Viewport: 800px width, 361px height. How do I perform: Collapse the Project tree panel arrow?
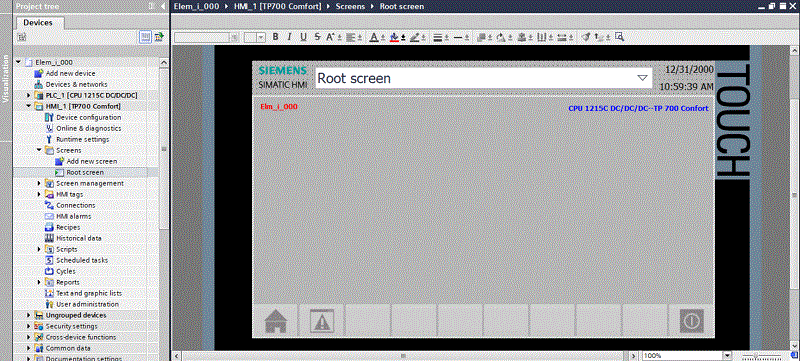click(x=163, y=7)
